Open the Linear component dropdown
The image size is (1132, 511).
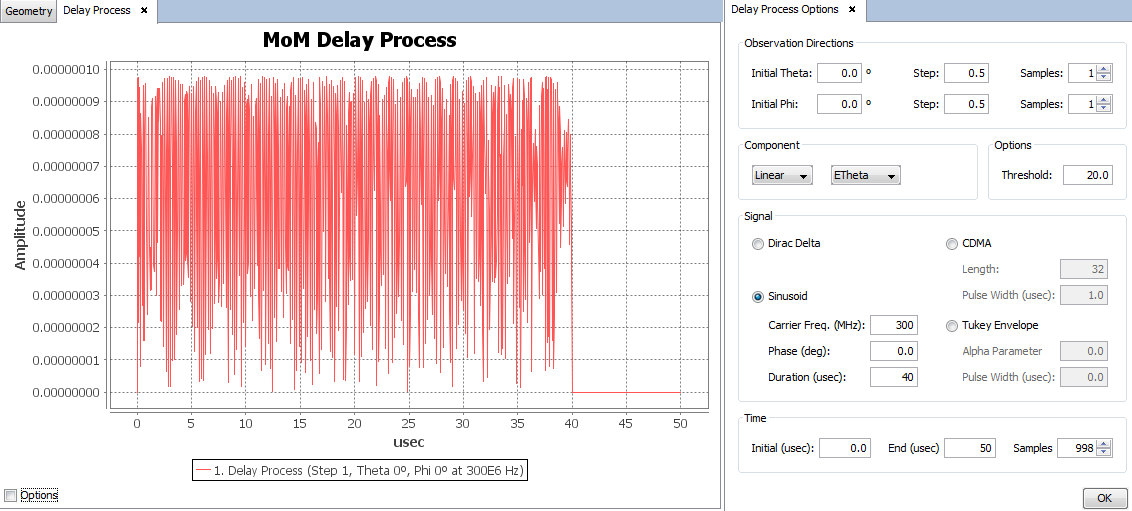(x=782, y=176)
